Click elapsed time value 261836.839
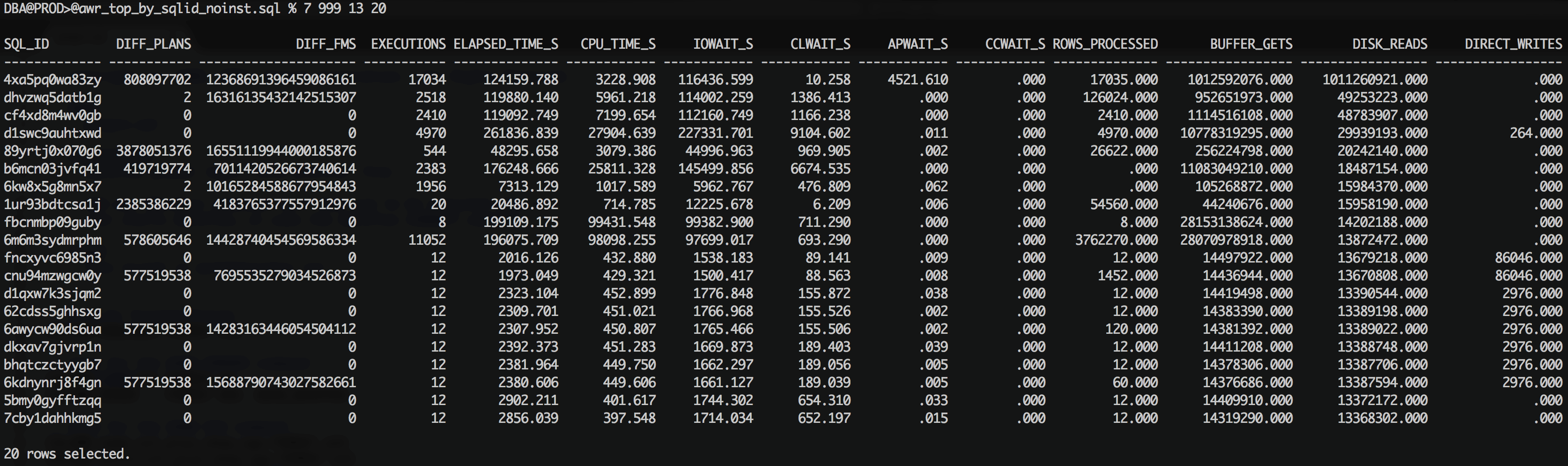 pyautogui.click(x=520, y=134)
